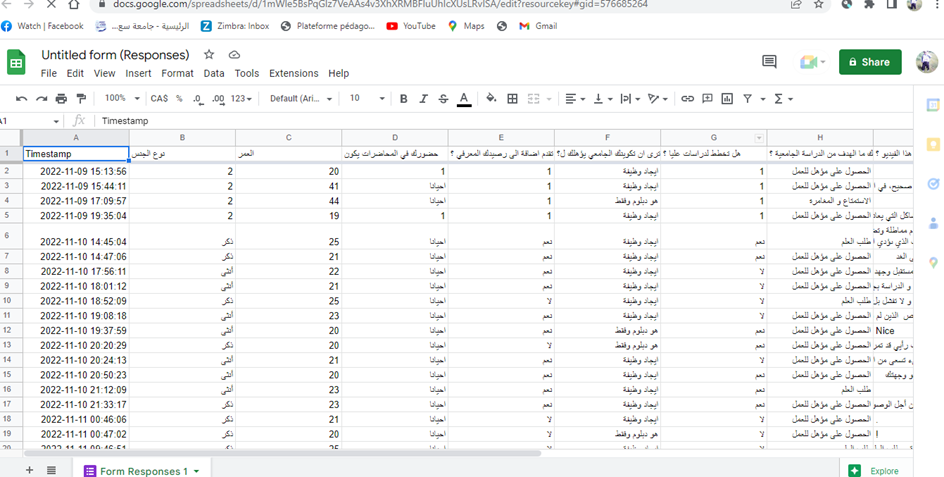Select the paint format tool
Viewport: 944px width, 477px height.
(x=81, y=99)
